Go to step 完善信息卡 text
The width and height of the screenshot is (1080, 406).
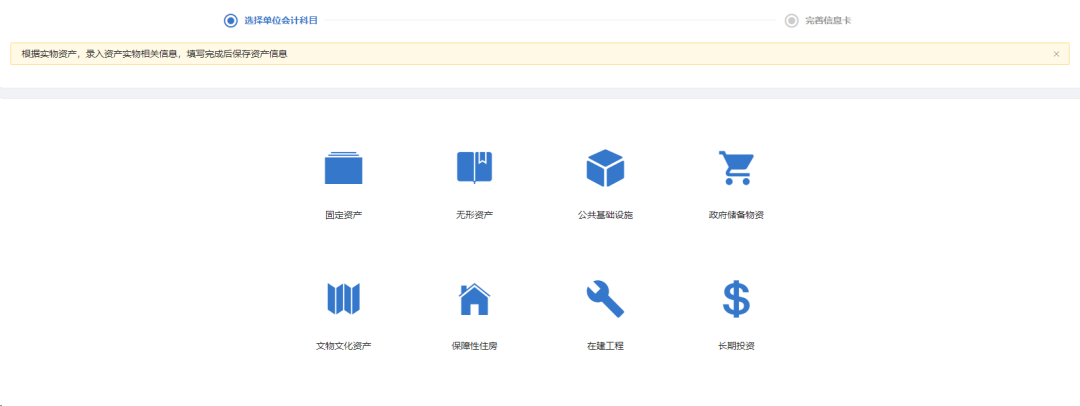(x=829, y=21)
